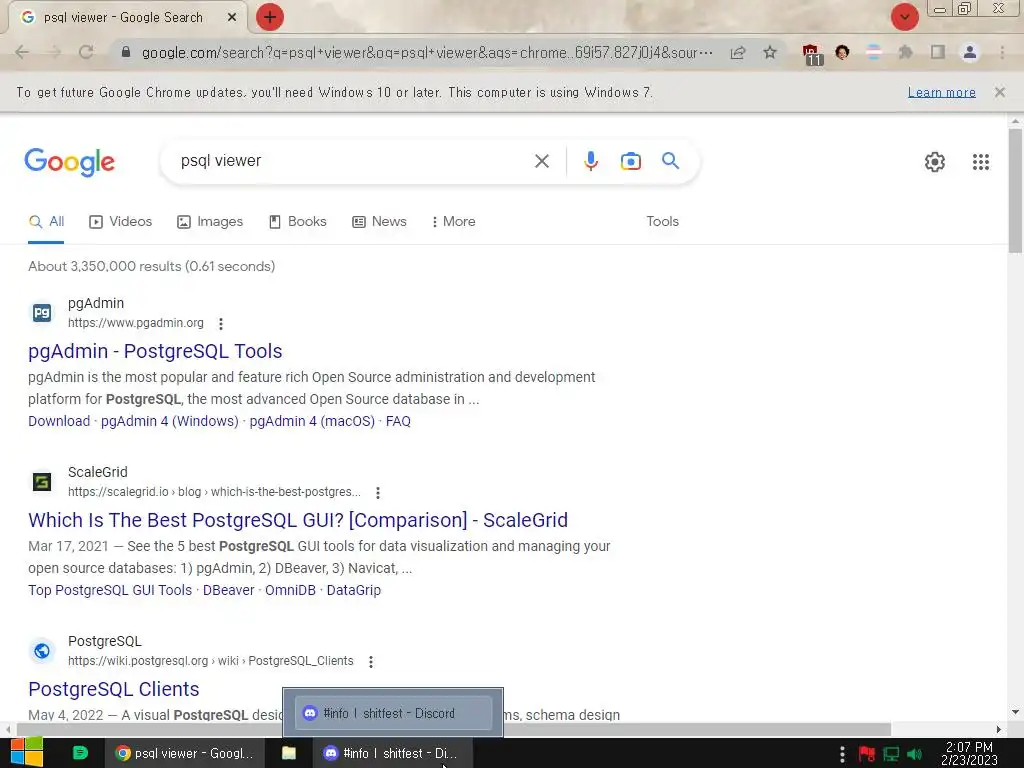Open pgAdmin Download sitelink

click(59, 421)
